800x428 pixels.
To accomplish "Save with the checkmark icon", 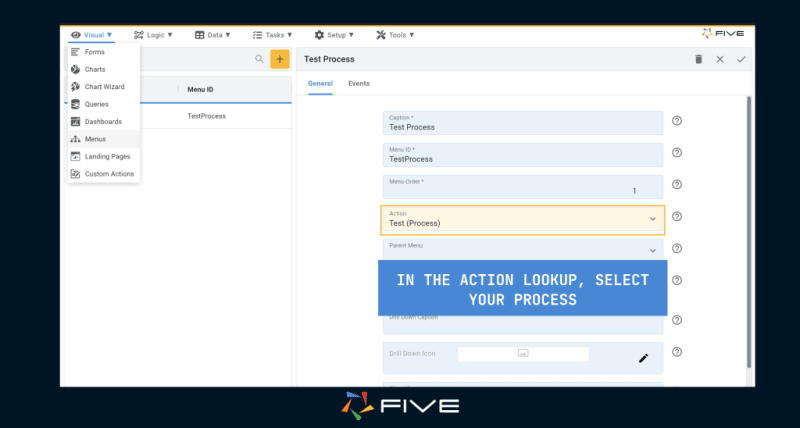I will point(741,59).
